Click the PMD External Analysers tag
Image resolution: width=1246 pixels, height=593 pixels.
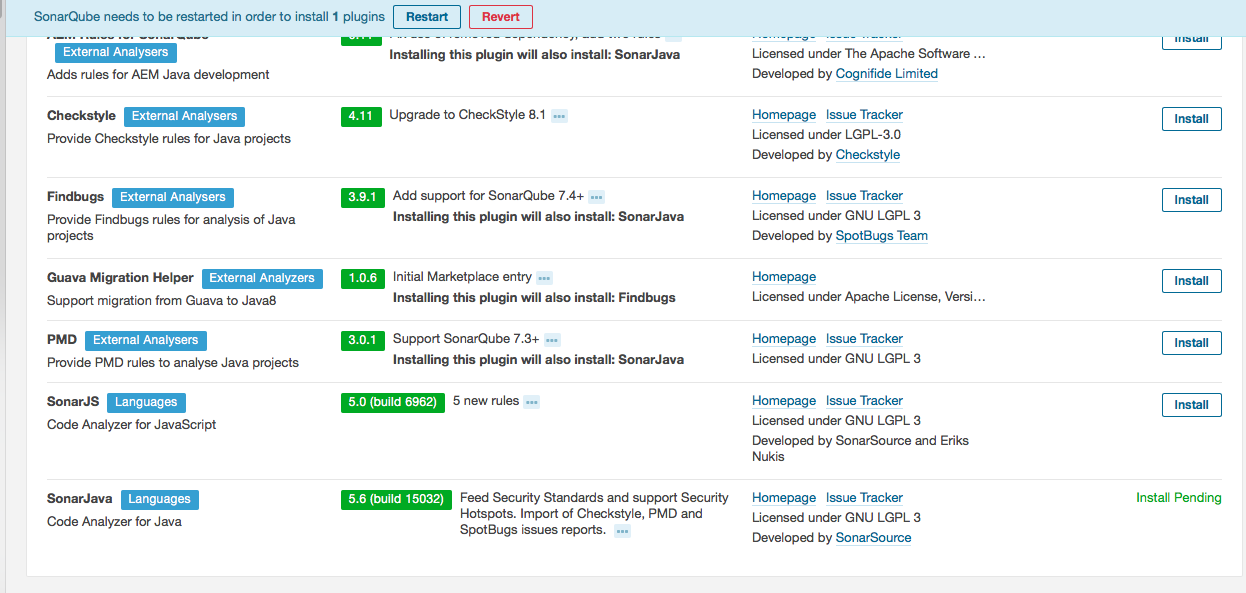pyautogui.click(x=145, y=340)
